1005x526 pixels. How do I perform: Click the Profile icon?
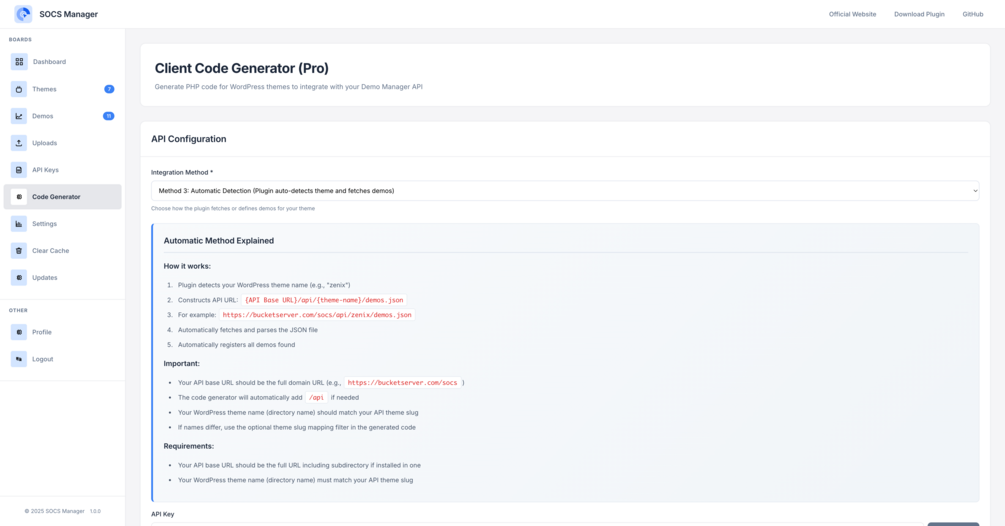[x=19, y=332]
